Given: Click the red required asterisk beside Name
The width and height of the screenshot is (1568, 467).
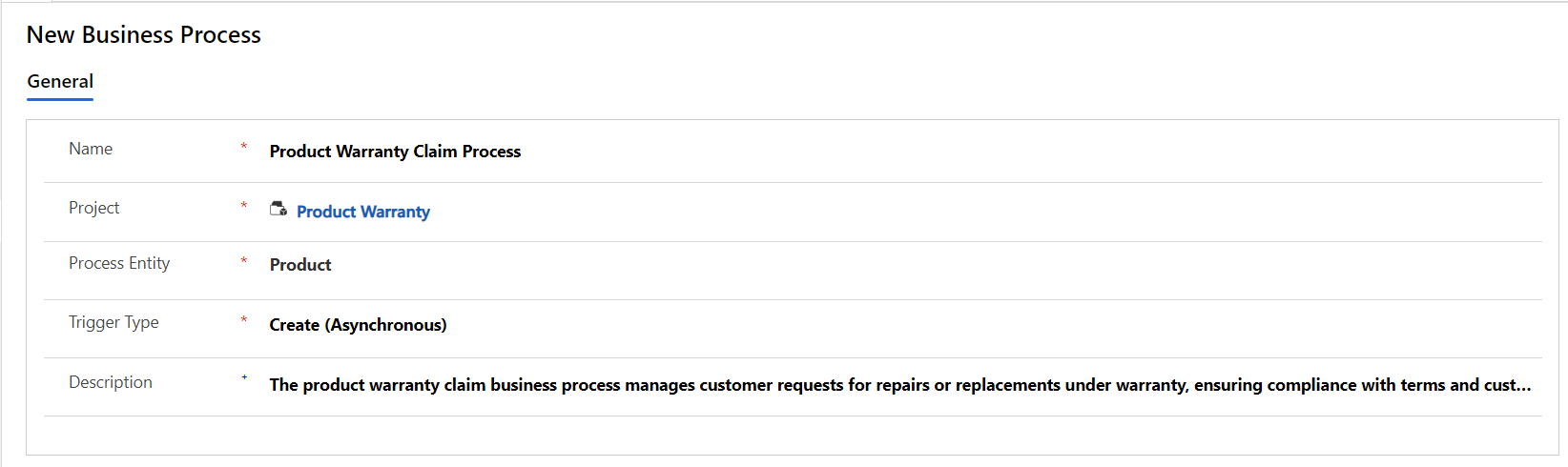Looking at the screenshot, I should [x=244, y=147].
